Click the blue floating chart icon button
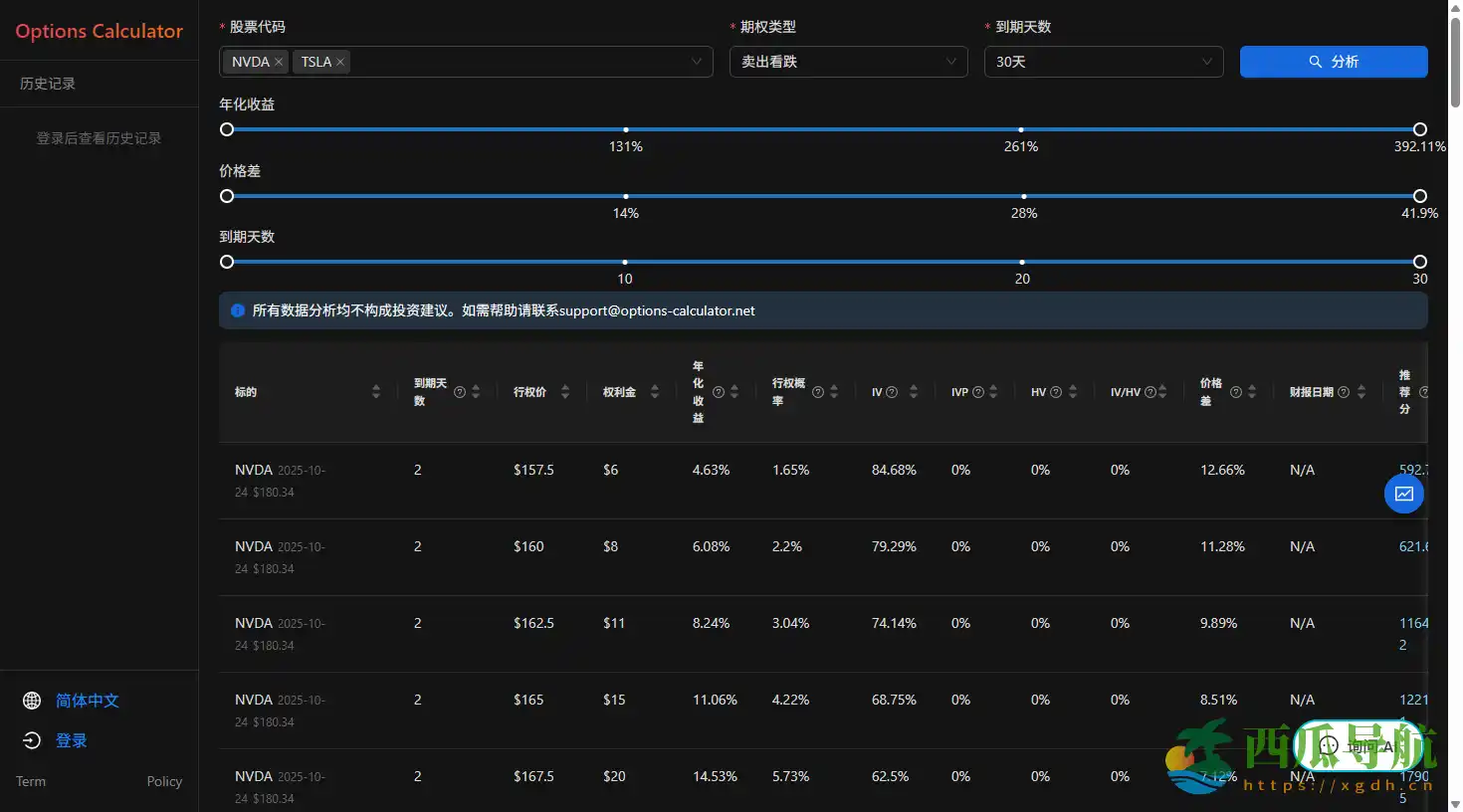 click(1403, 494)
